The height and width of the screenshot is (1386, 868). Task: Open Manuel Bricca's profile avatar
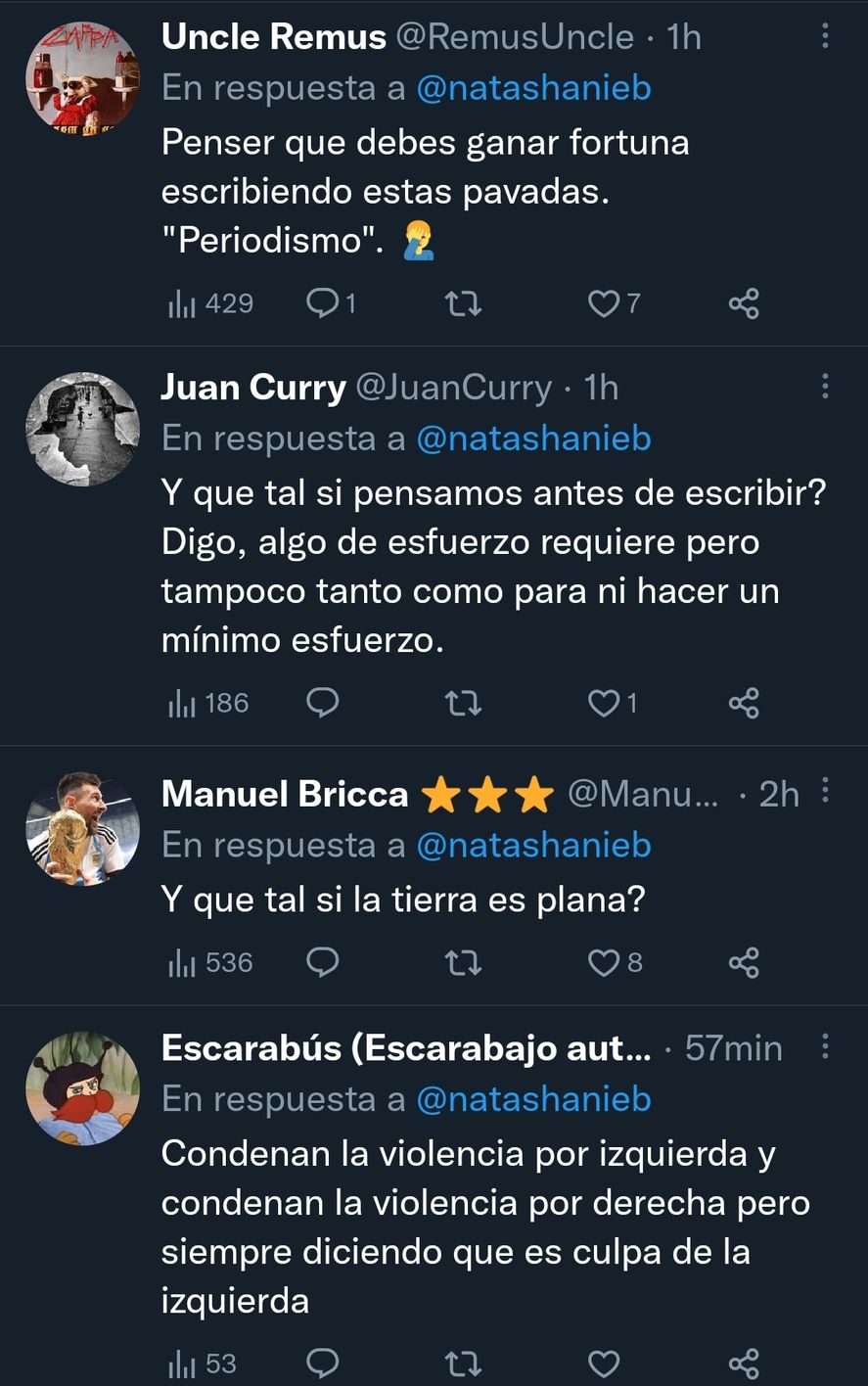tap(82, 829)
